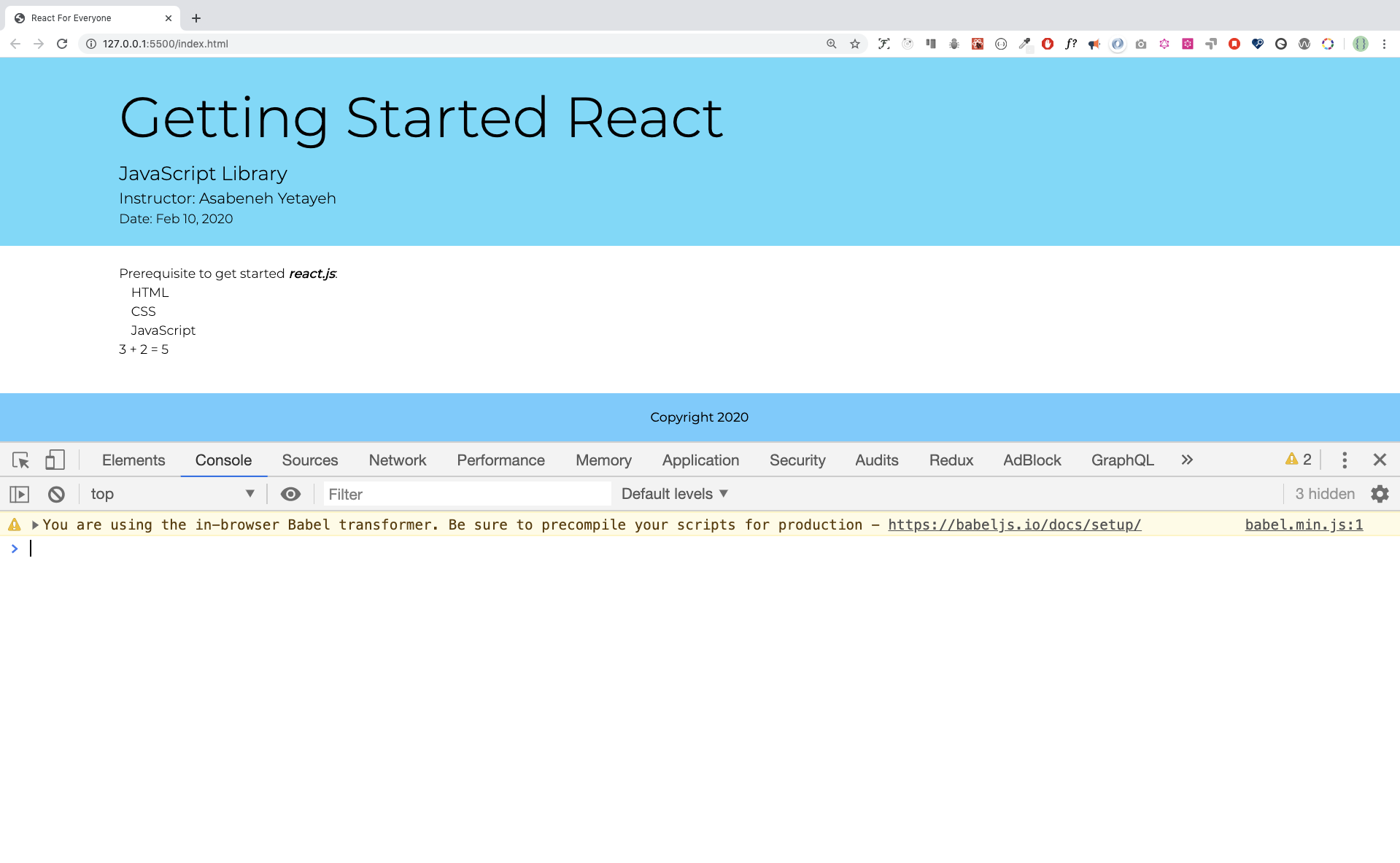Viewport: 1400px width, 863px height.
Task: Close the React For Everyone tab
Action: point(169,18)
